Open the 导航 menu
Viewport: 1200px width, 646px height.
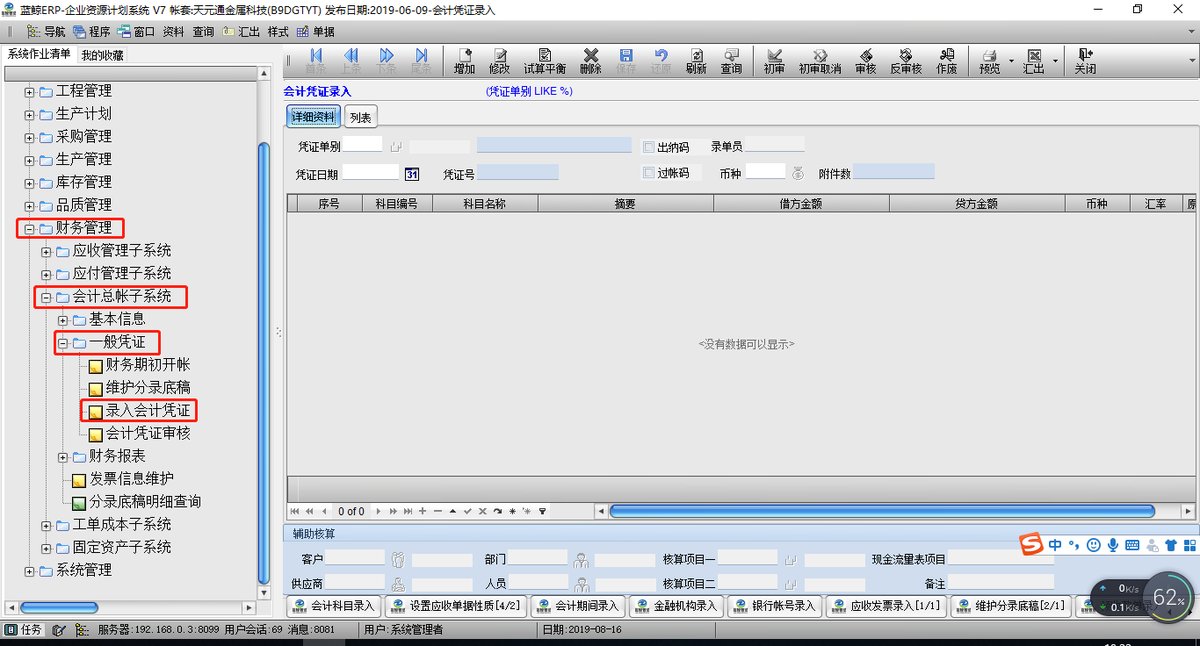tap(46, 31)
